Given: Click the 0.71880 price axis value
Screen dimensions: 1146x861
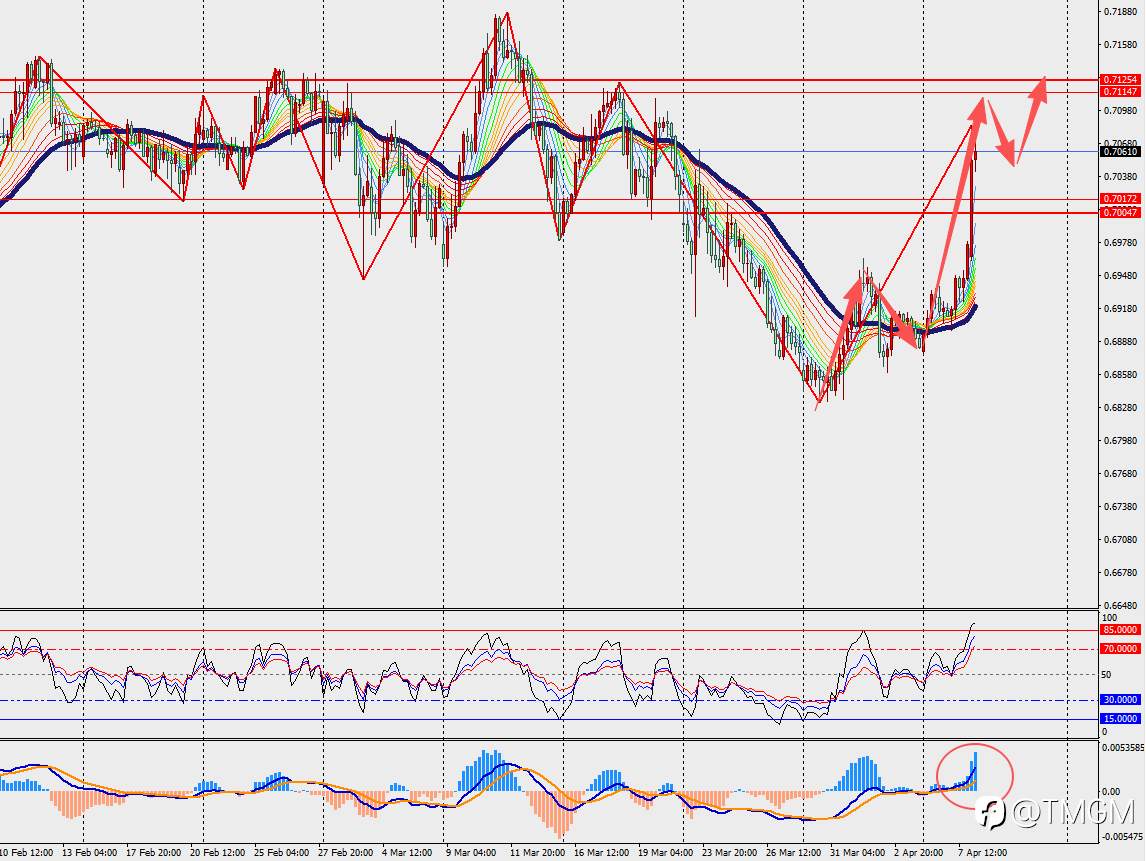Looking at the screenshot, I should pyautogui.click(x=1120, y=12).
